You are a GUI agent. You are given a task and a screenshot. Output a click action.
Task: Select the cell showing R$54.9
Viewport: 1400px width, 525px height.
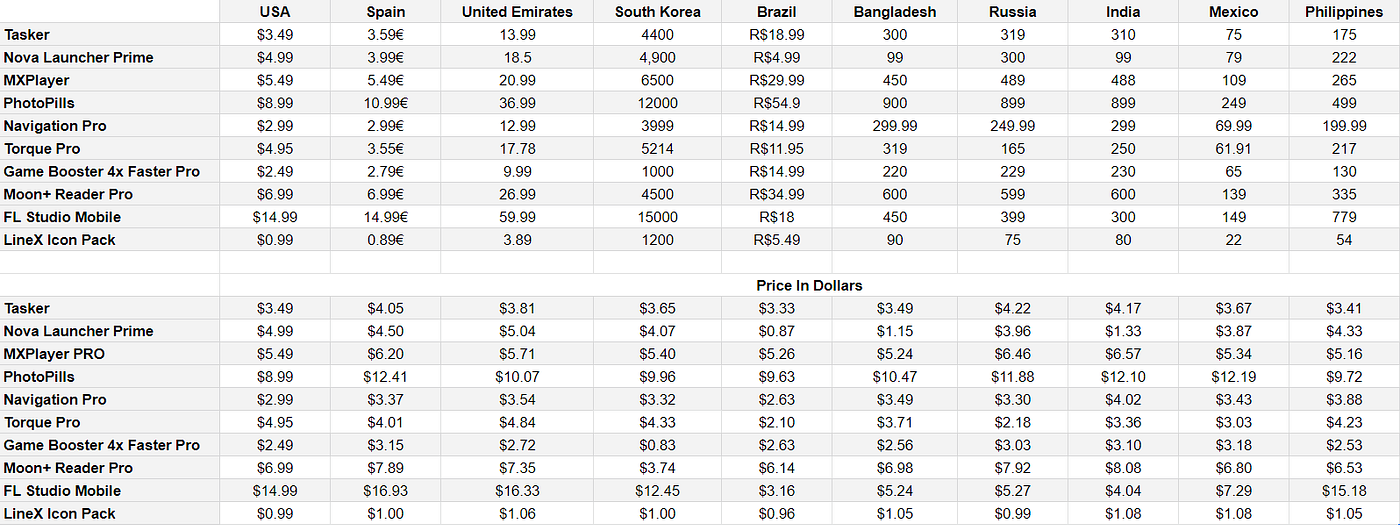[x=777, y=103]
